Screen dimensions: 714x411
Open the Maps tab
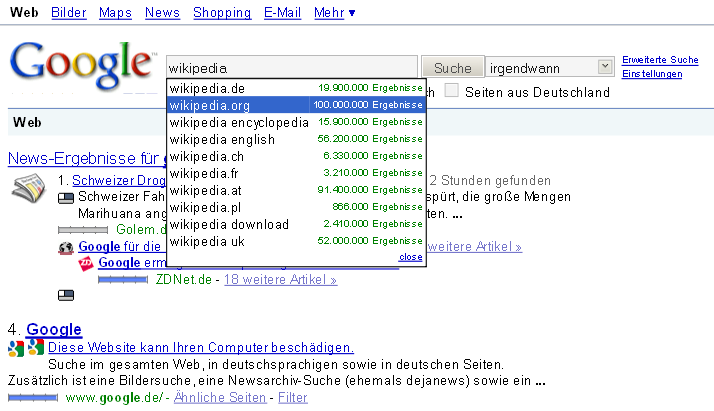click(115, 13)
